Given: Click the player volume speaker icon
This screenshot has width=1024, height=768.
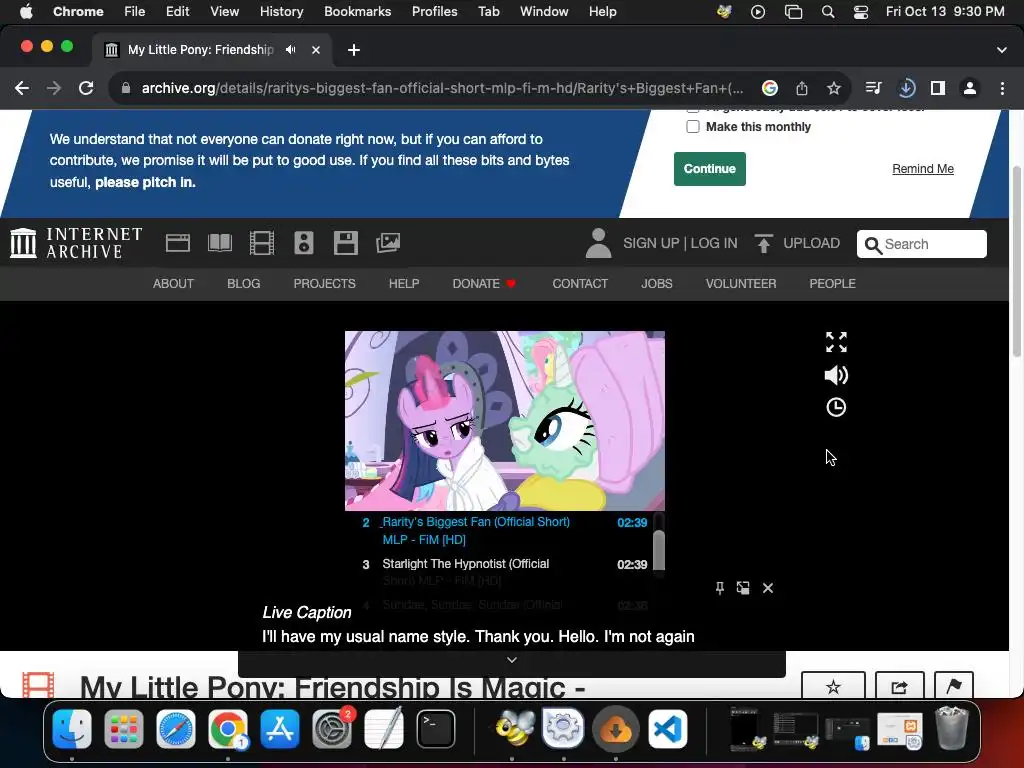Looking at the screenshot, I should (836, 375).
